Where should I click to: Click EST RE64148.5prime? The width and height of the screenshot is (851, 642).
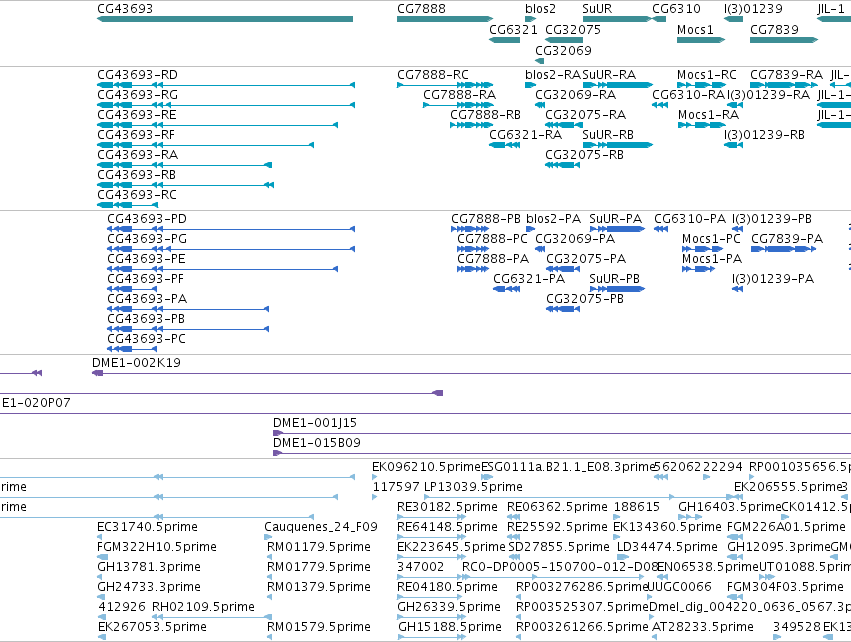(448, 527)
